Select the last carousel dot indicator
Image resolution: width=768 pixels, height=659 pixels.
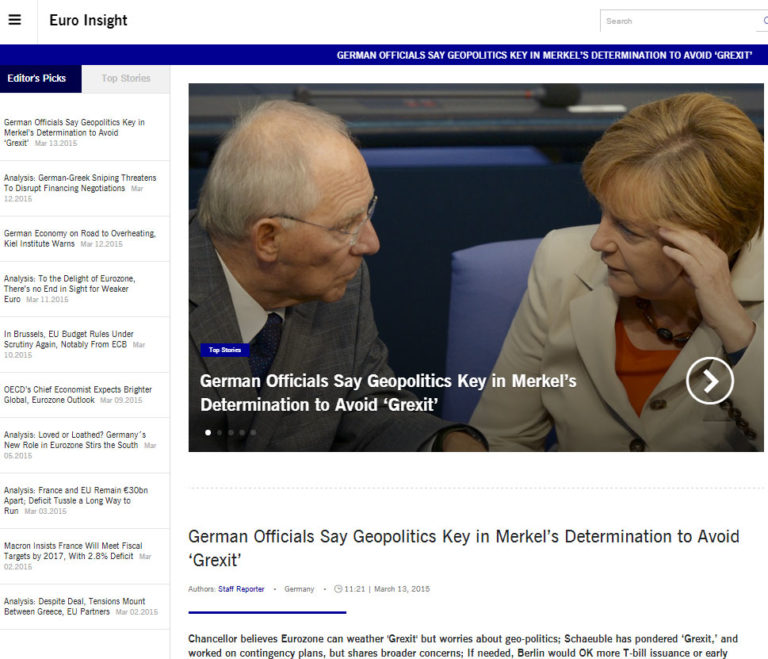[253, 433]
